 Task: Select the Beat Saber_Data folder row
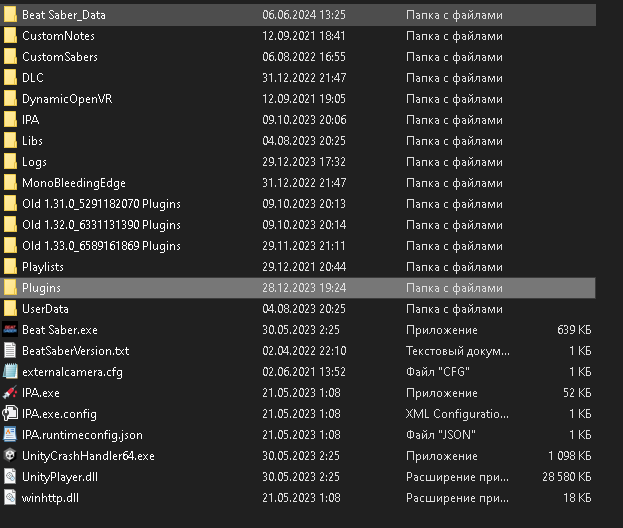tap(298, 15)
